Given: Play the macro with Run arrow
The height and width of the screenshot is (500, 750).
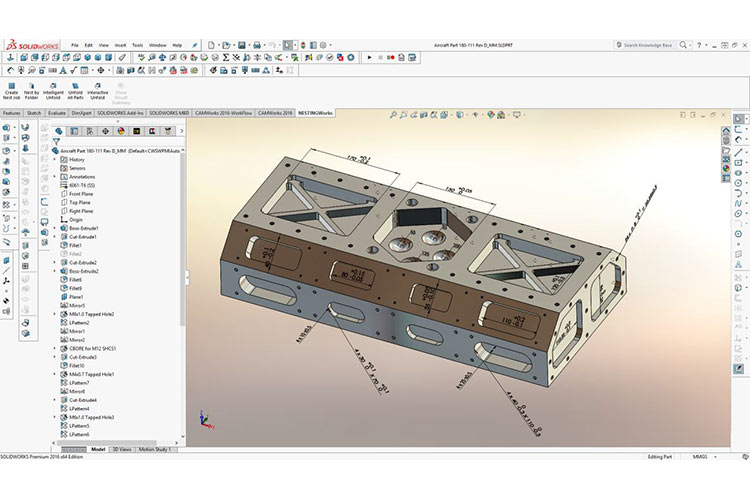Looking at the screenshot, I should pyautogui.click(x=369, y=57).
